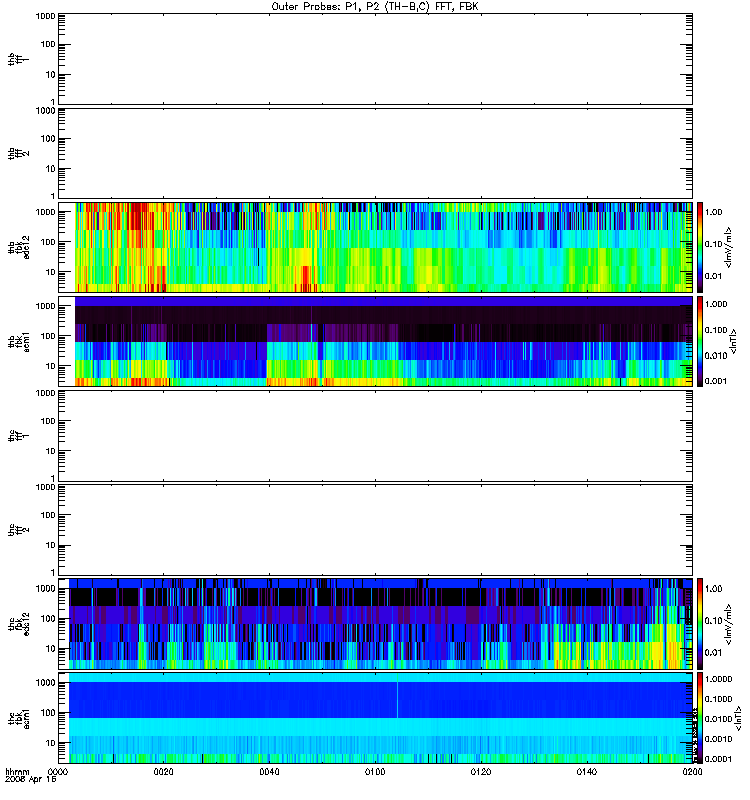Click the 1.000 tick on thb scm1 color bar
Screen dimensions: 750x800
(x=716, y=304)
